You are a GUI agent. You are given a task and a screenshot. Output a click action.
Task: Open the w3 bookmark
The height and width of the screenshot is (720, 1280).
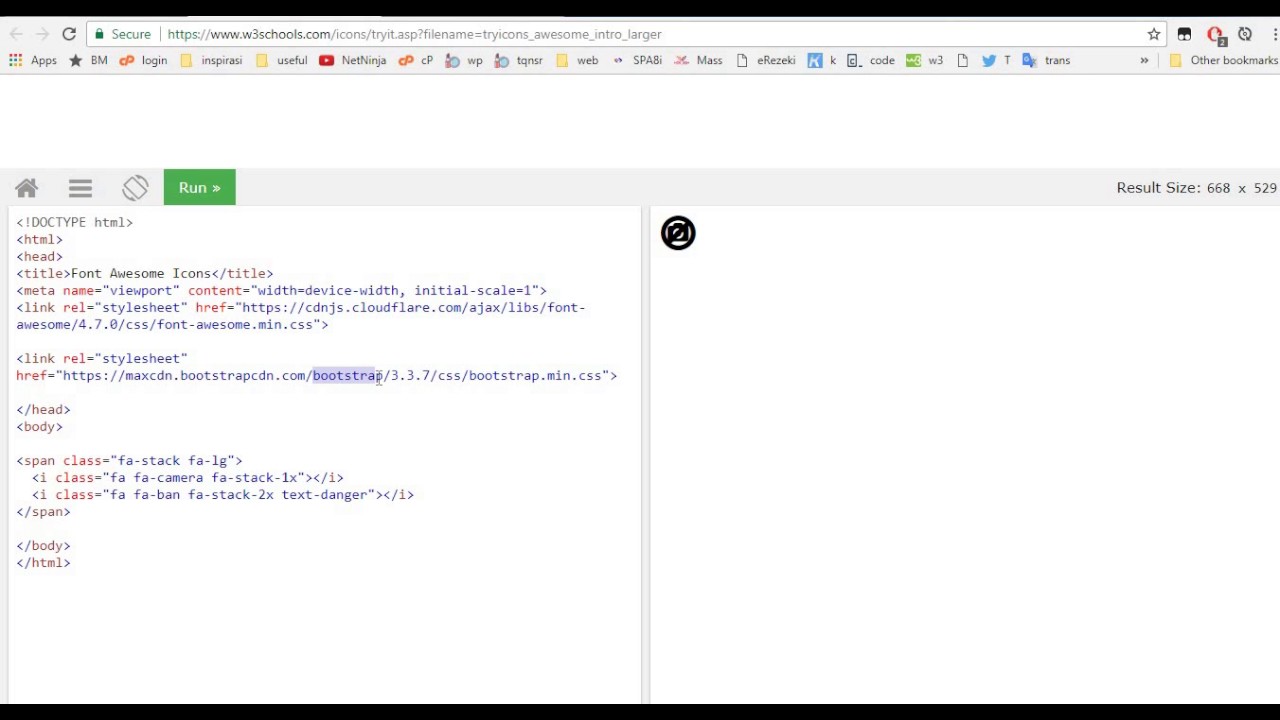pyautogui.click(x=924, y=60)
